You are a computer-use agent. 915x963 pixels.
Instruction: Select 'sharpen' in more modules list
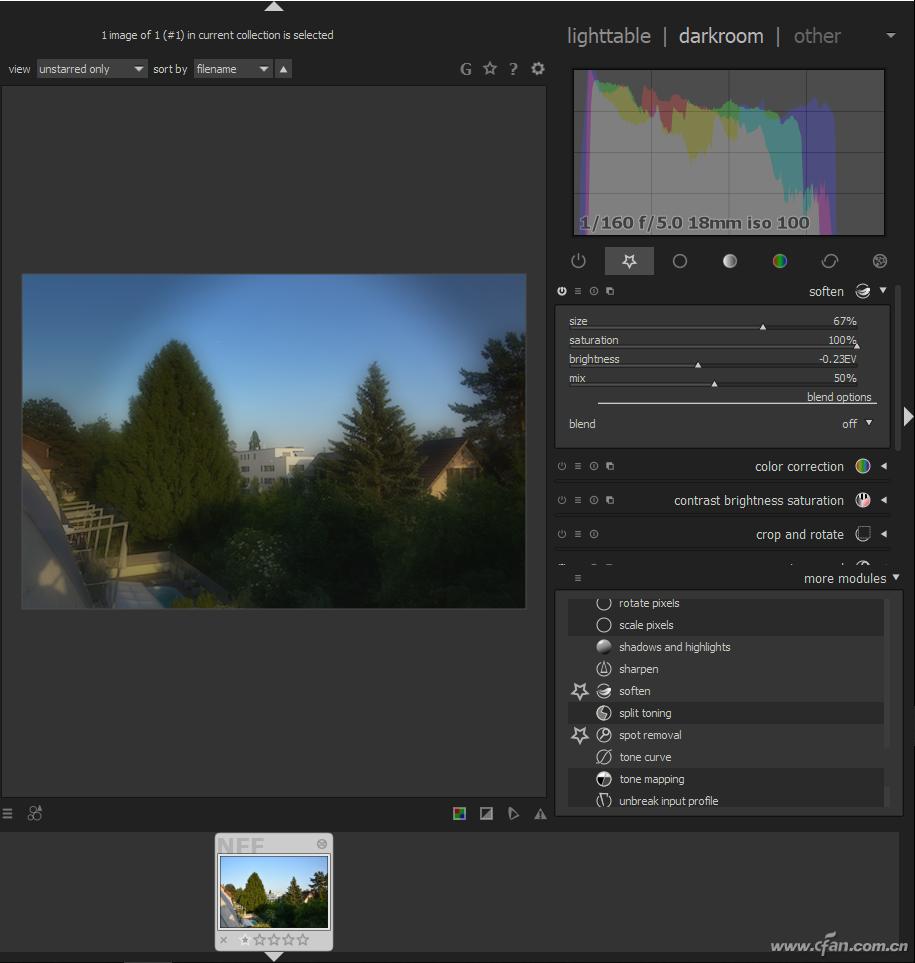(x=725, y=669)
